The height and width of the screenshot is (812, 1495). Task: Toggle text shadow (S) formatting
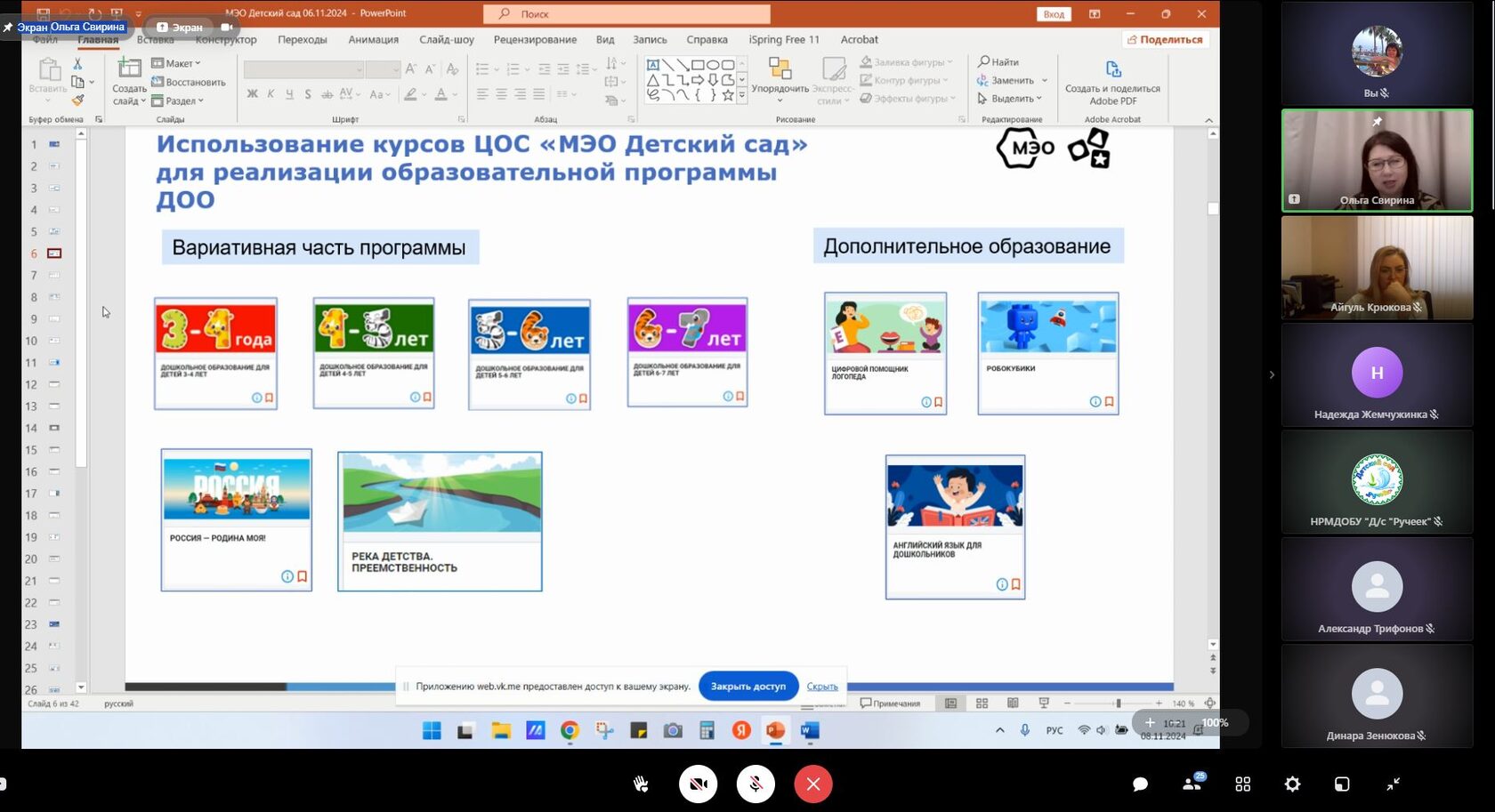click(x=308, y=93)
